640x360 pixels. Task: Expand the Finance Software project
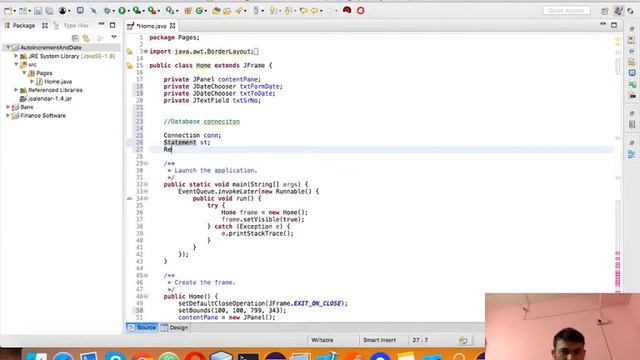(x=7, y=116)
